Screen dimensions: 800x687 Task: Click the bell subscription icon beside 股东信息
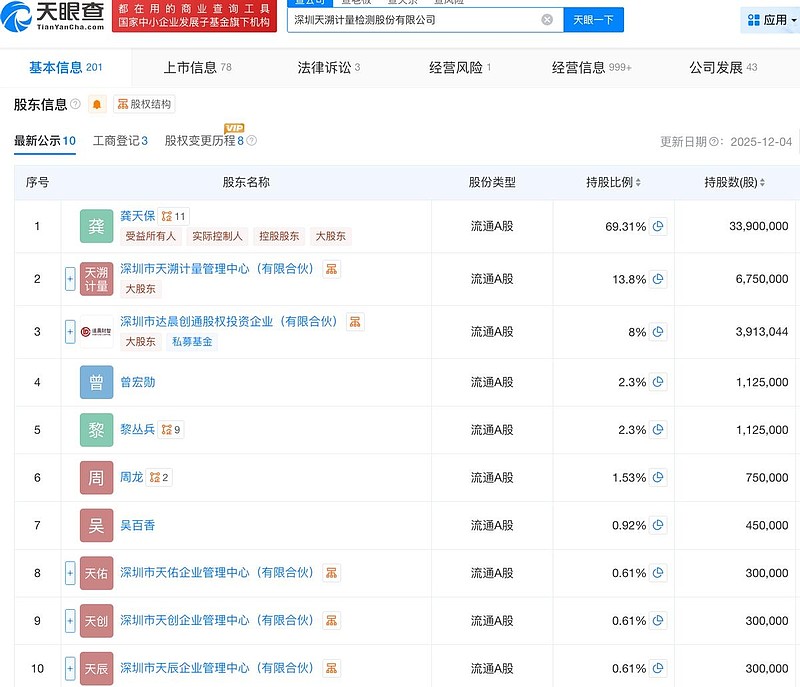(97, 103)
